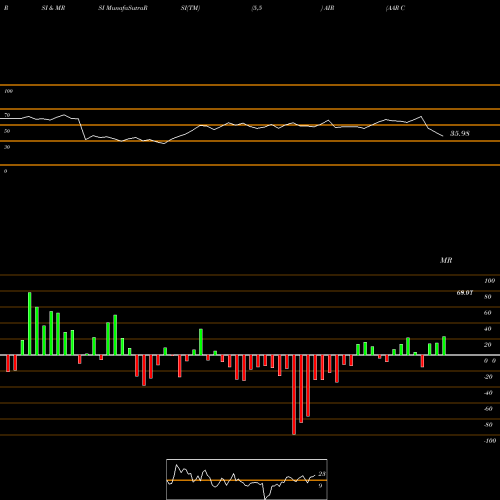The height and width of the screenshot is (500, 500).
Task: Click the '-60' label on the MR axis
Action: click(488, 409)
